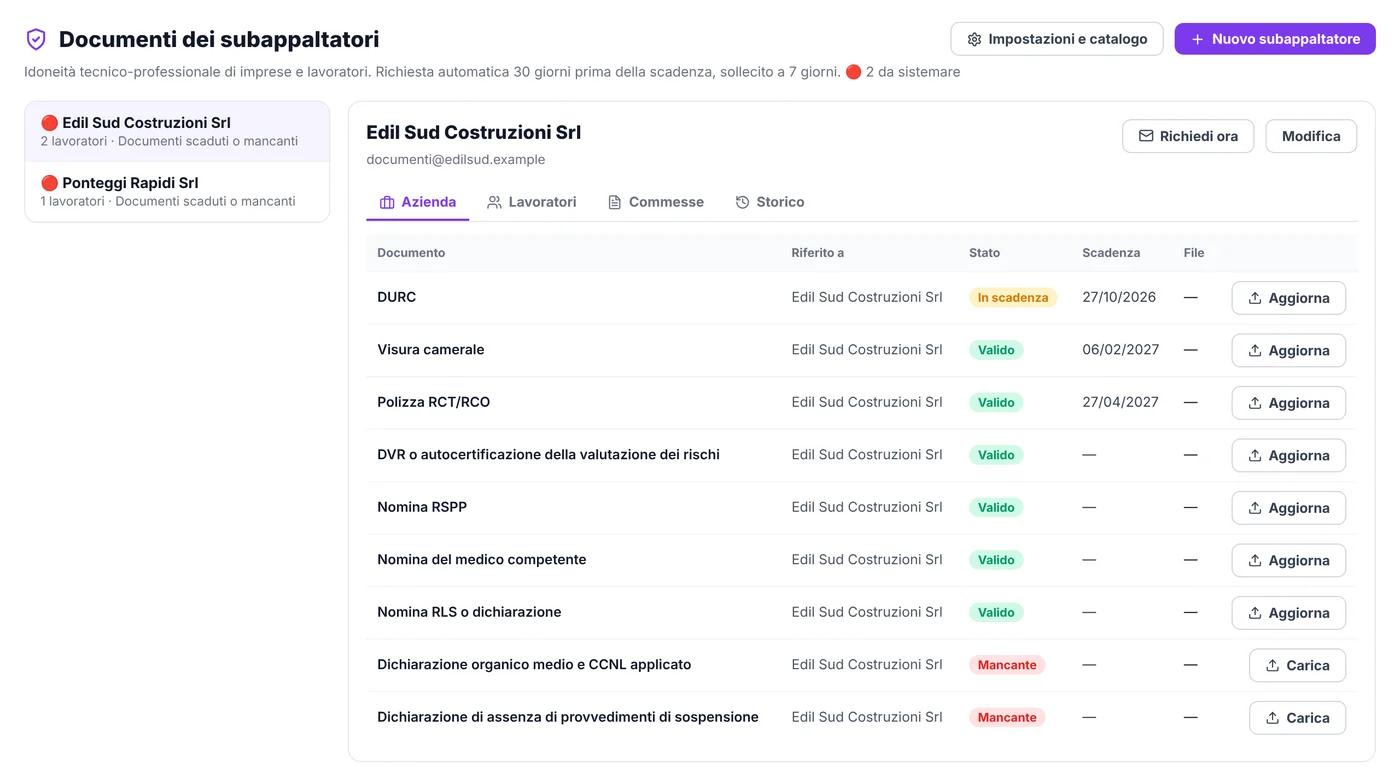
Task: Click the Riferito a column header
Action: (x=817, y=253)
